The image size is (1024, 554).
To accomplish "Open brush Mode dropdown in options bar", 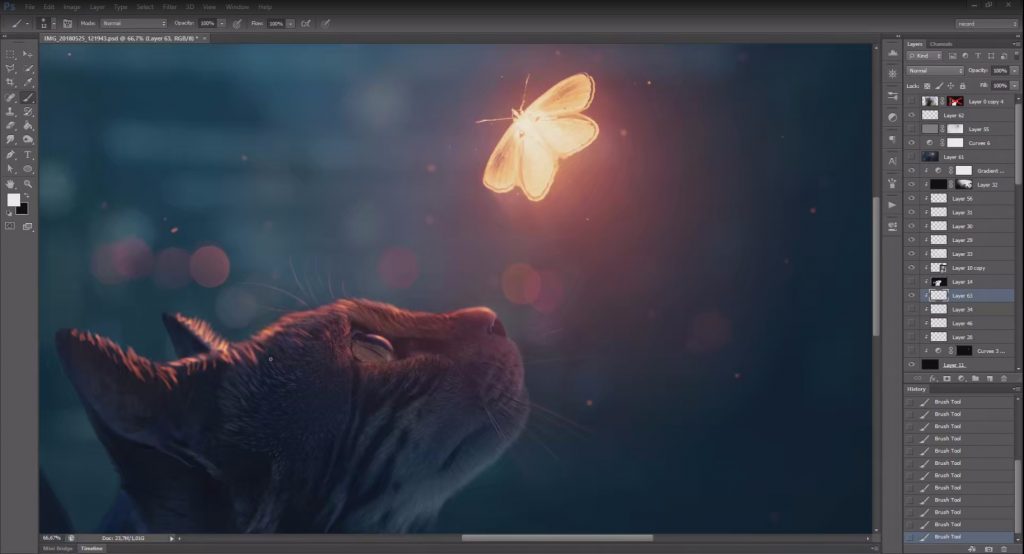I will [133, 24].
